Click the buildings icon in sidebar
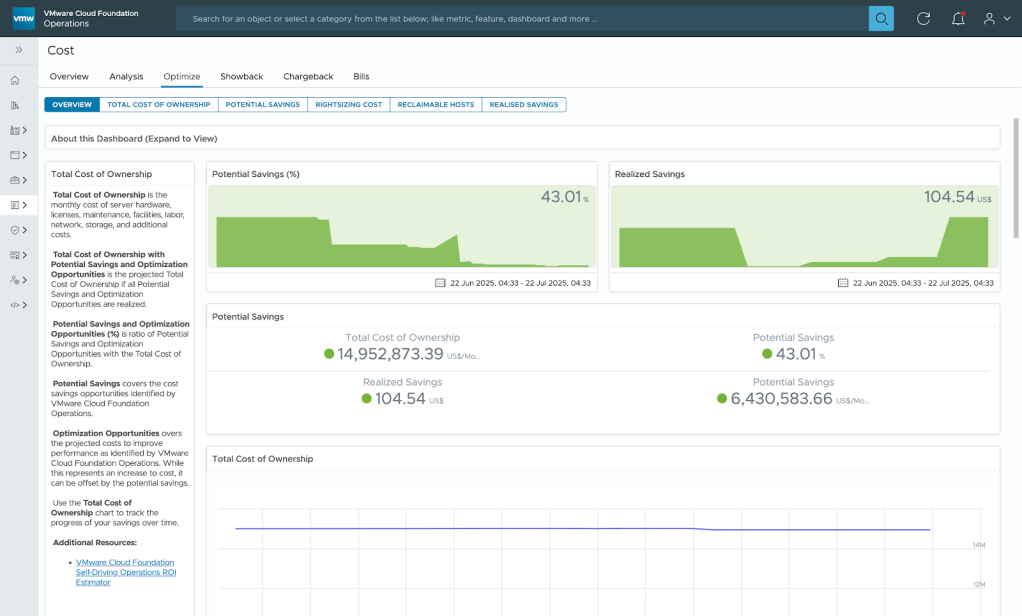Image resolution: width=1022 pixels, height=616 pixels. click(15, 105)
